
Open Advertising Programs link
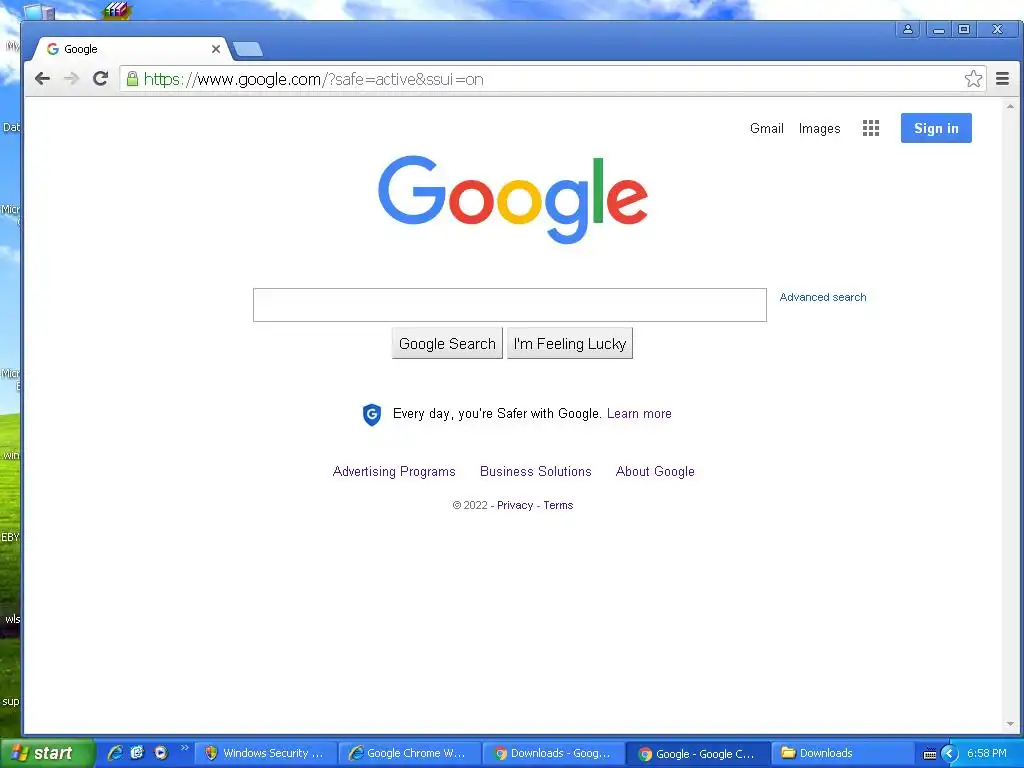click(x=394, y=472)
